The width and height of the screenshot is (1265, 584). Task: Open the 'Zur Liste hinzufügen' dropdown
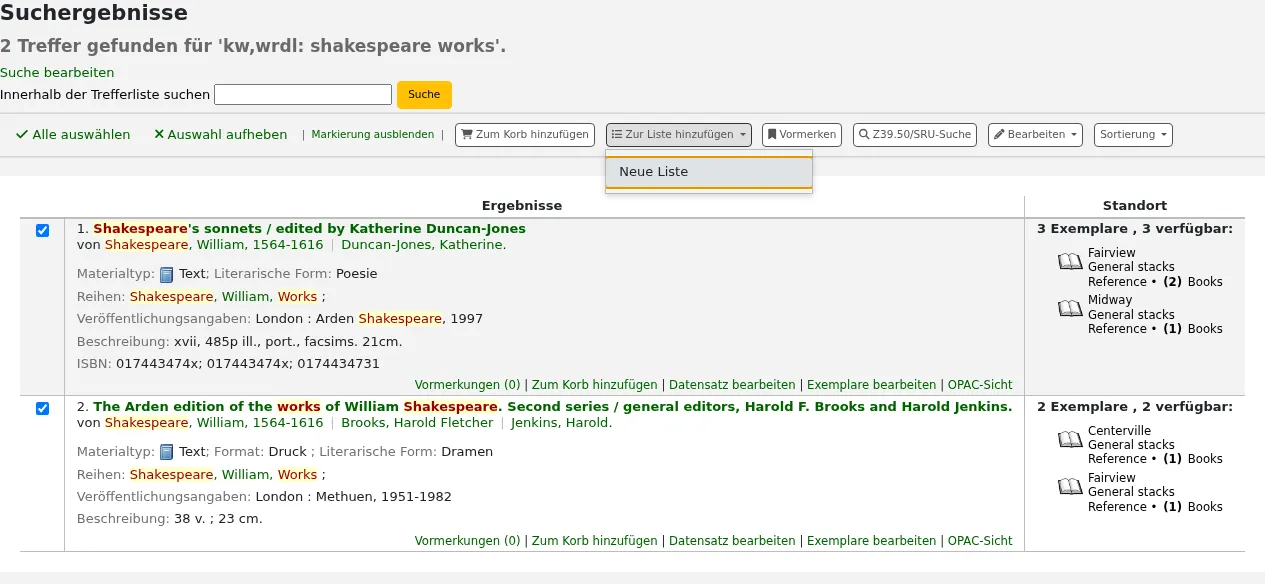[680, 135]
